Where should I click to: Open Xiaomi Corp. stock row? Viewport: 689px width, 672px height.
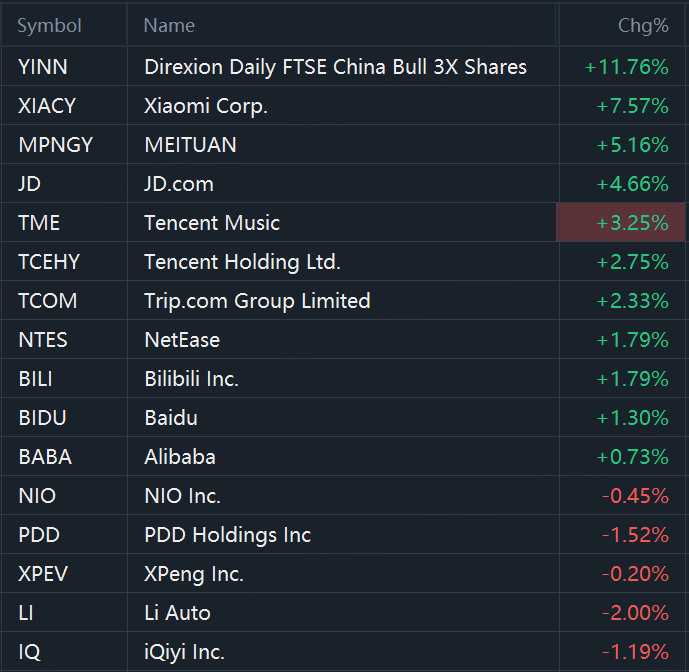click(206, 106)
